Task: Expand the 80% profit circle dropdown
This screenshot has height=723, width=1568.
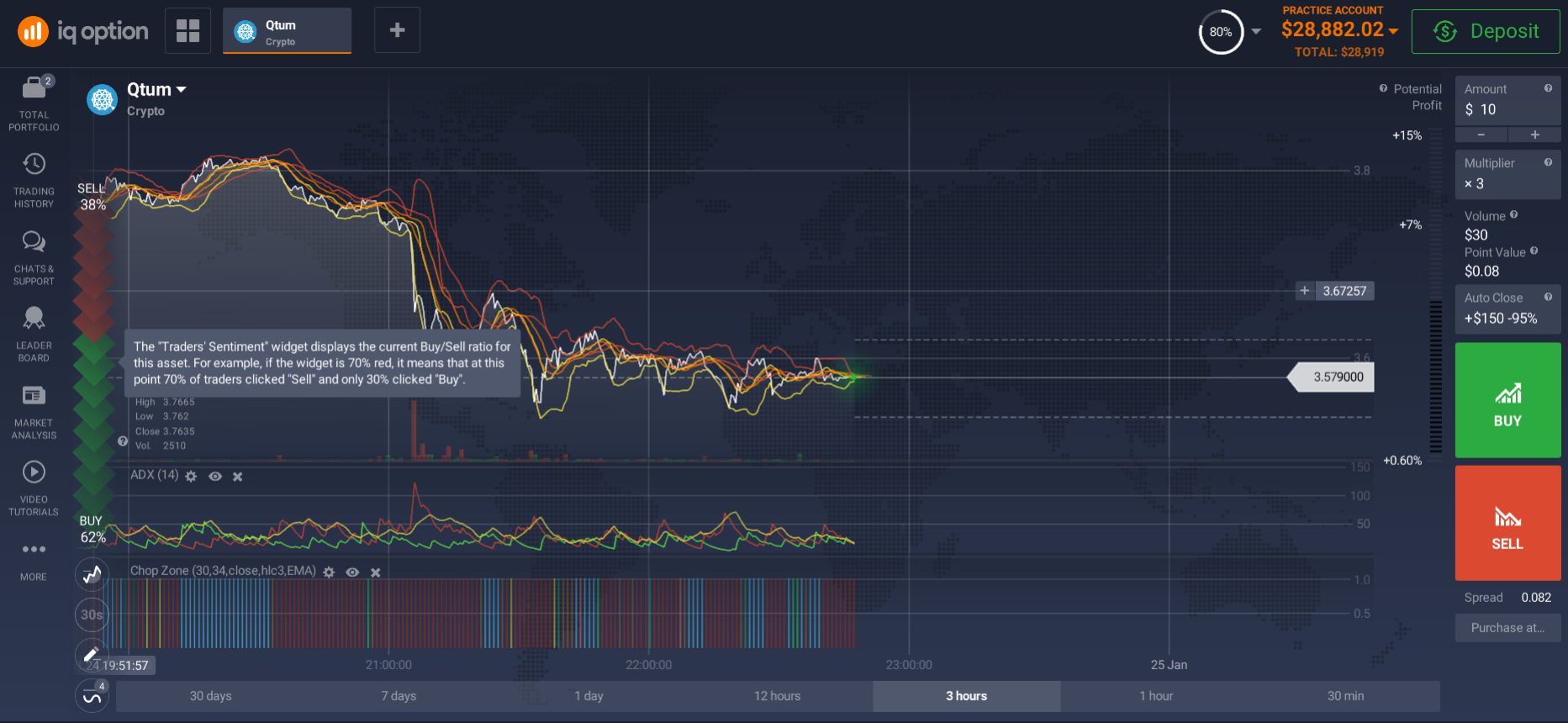Action: point(1256,31)
